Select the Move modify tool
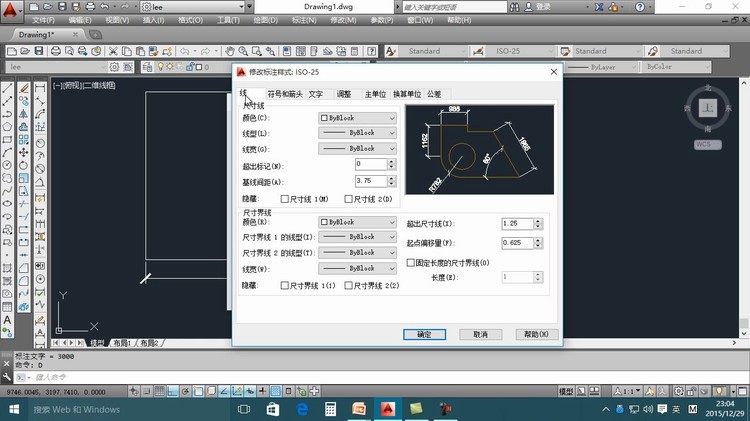Screen dimensions: 750x421 [23, 153]
